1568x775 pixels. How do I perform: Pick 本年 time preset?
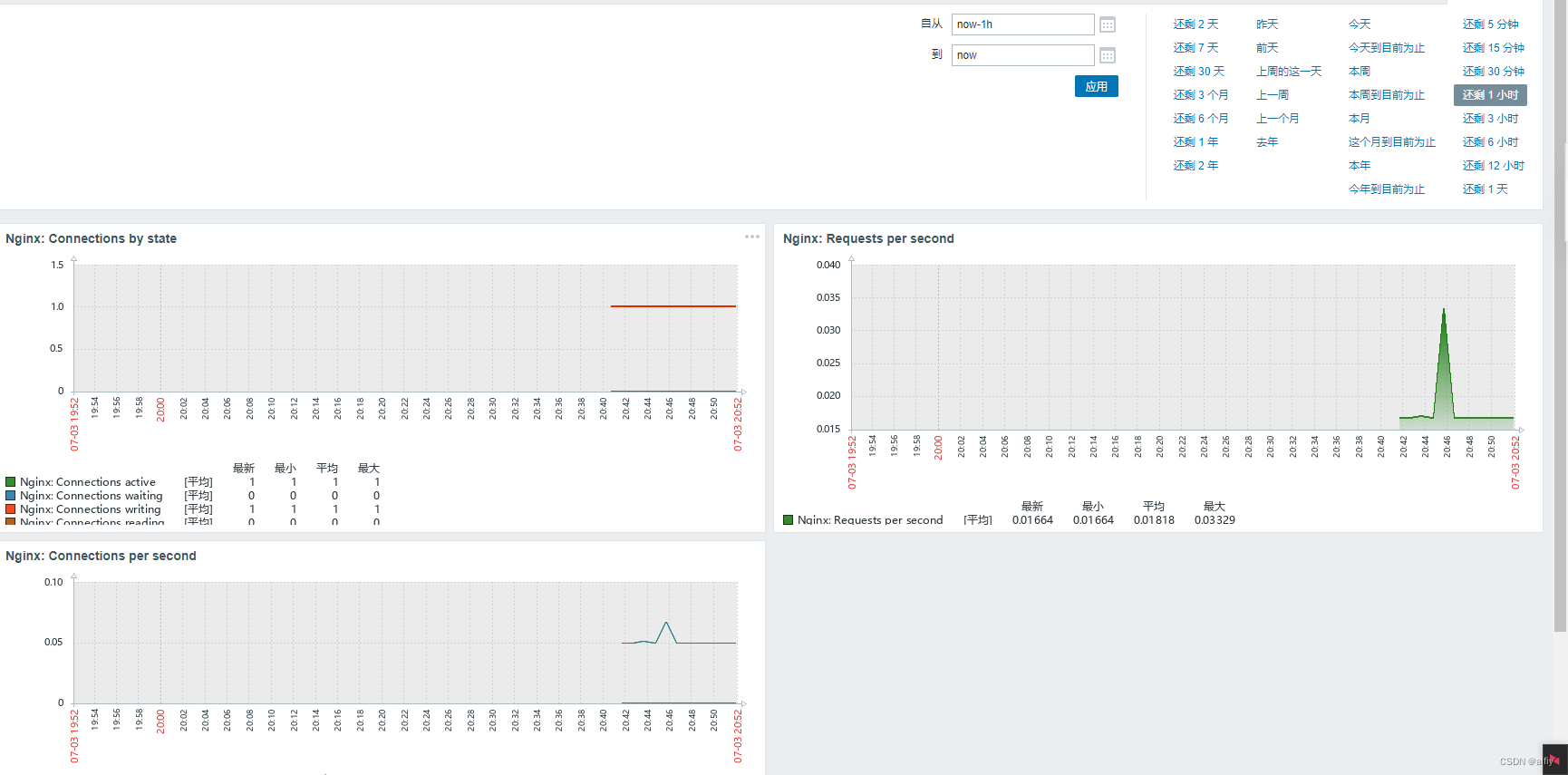click(x=1360, y=166)
